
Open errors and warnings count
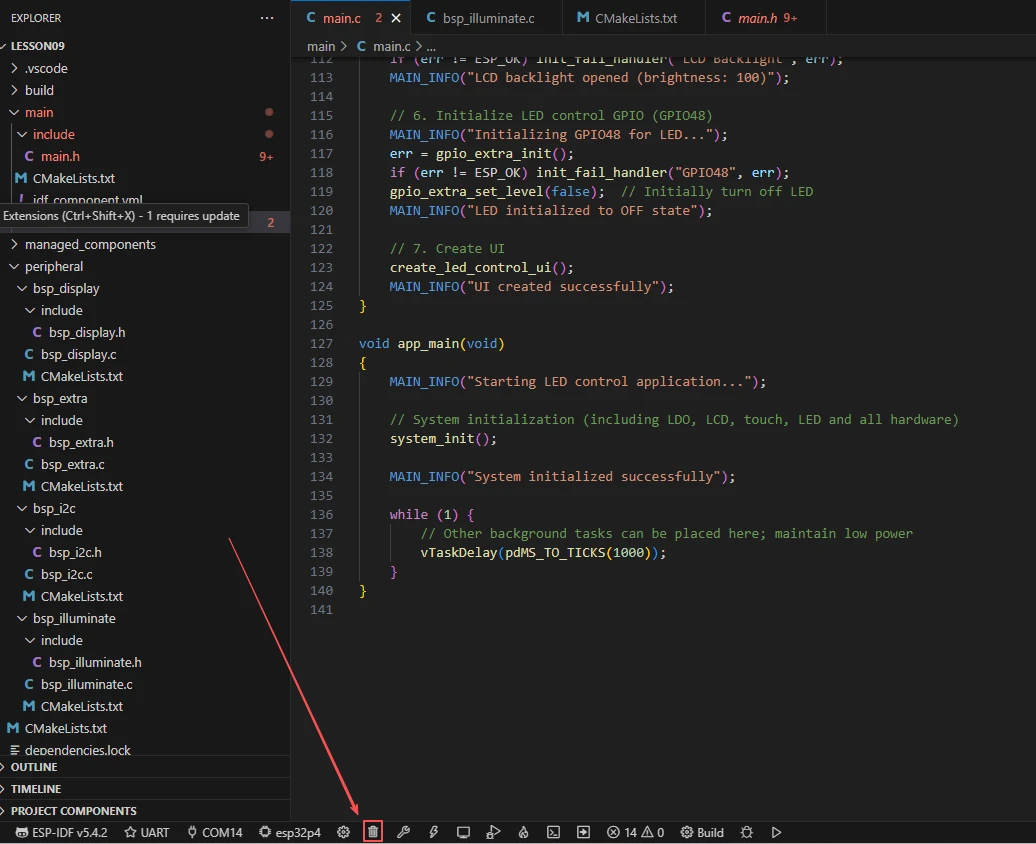[x=636, y=832]
